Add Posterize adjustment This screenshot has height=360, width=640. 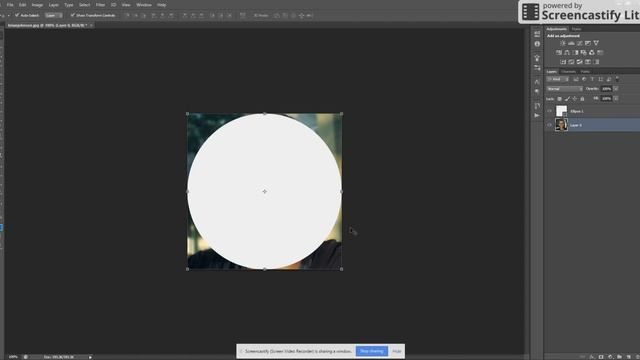[x=571, y=62]
